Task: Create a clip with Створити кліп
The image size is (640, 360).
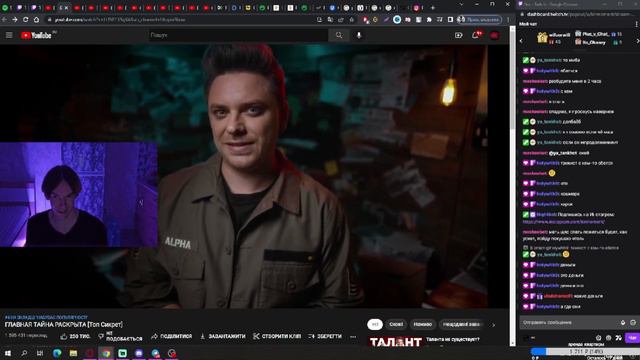Action: [x=277, y=336]
